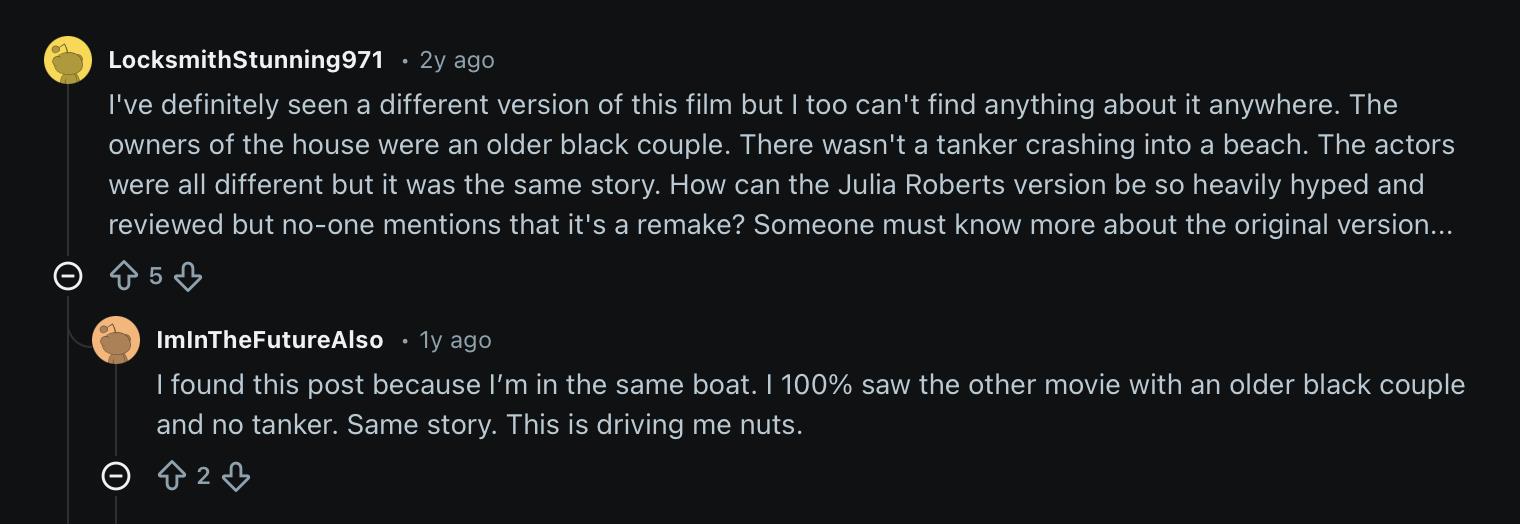Upvote LocksmithStunning971's comment
This screenshot has width=1520, height=524.
click(x=124, y=276)
